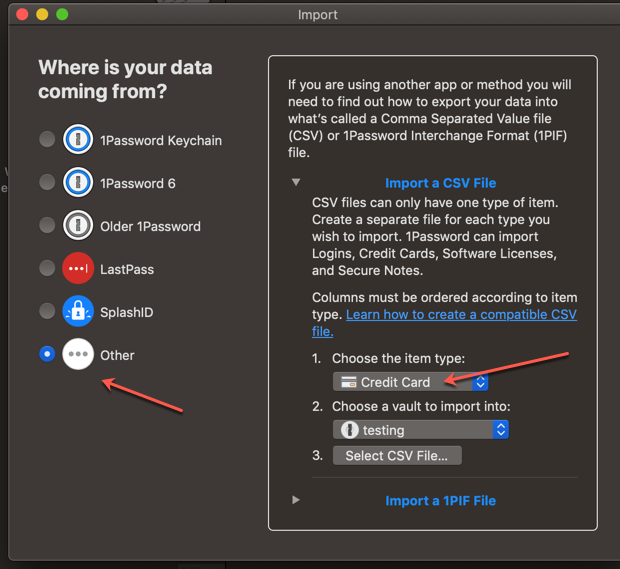Image resolution: width=620 pixels, height=569 pixels.
Task: Click the Other three-dots icon
Action: point(78,354)
